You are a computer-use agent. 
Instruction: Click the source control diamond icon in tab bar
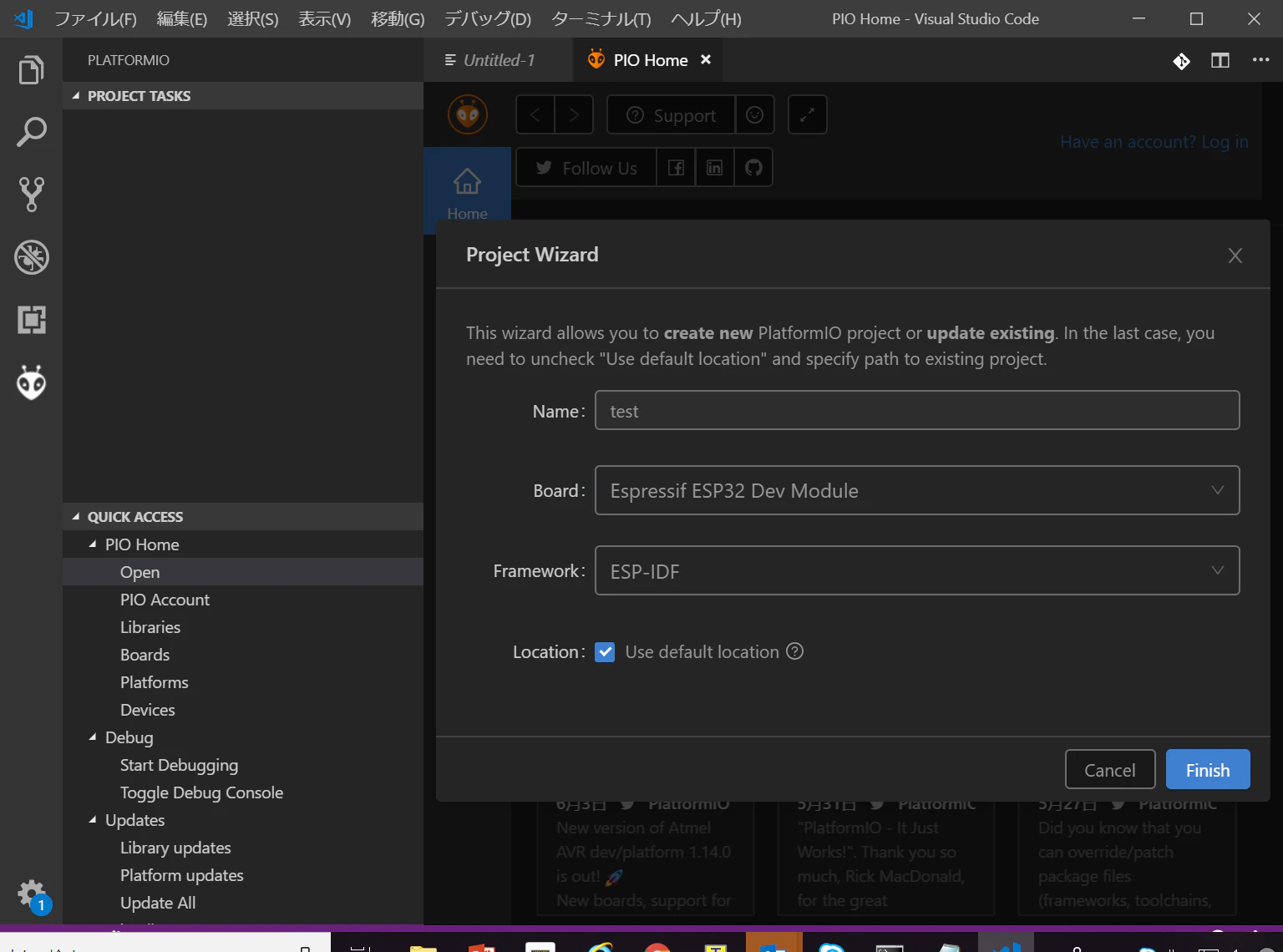[x=1181, y=60]
